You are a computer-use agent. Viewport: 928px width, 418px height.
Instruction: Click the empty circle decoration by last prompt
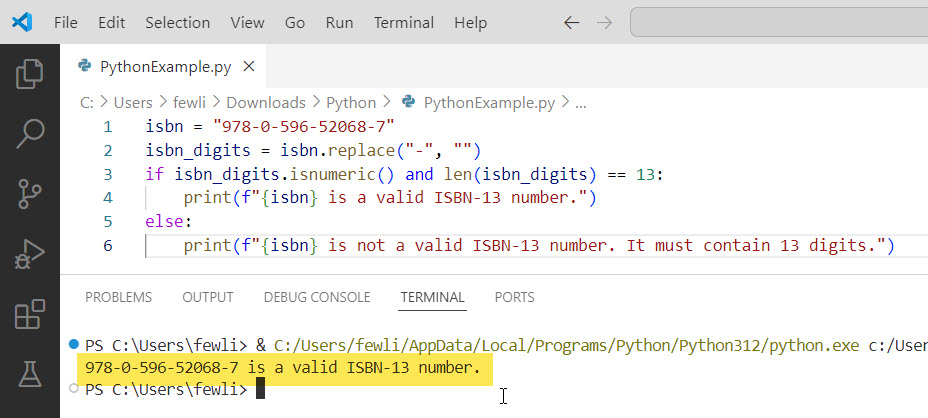tap(73, 388)
